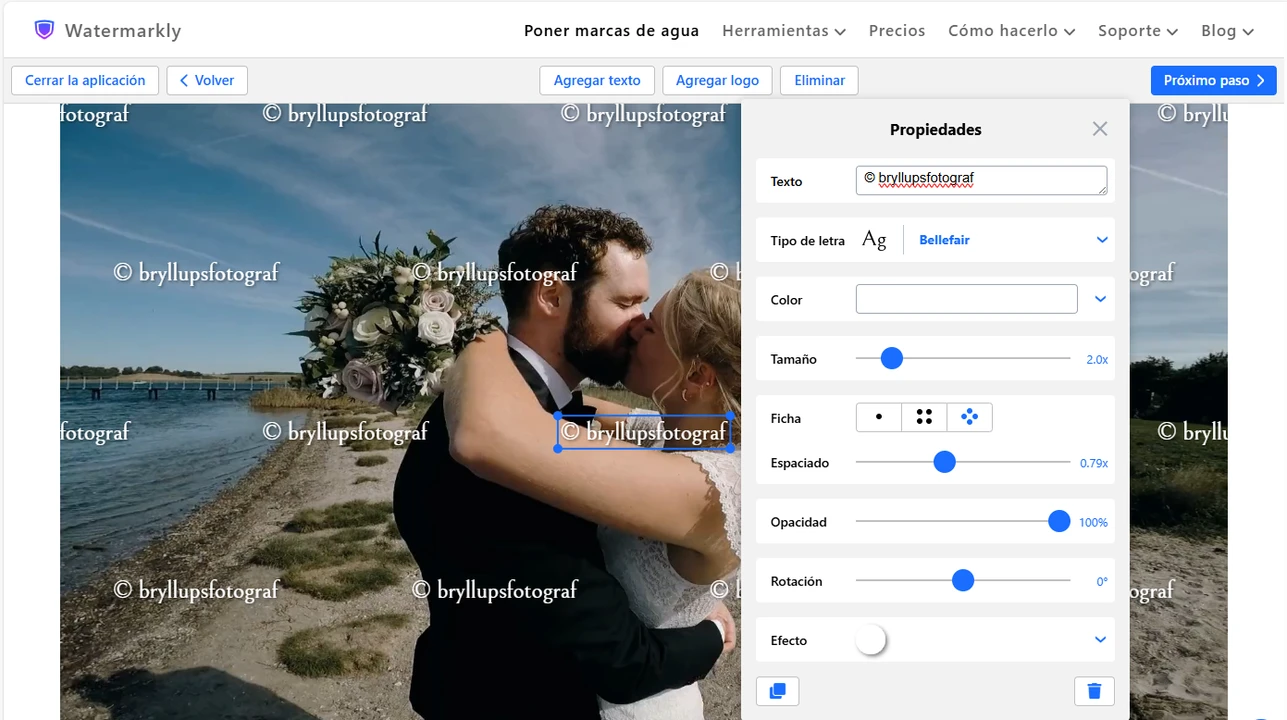Click the Agregar texto button
This screenshot has height=720, width=1287.
pos(597,81)
